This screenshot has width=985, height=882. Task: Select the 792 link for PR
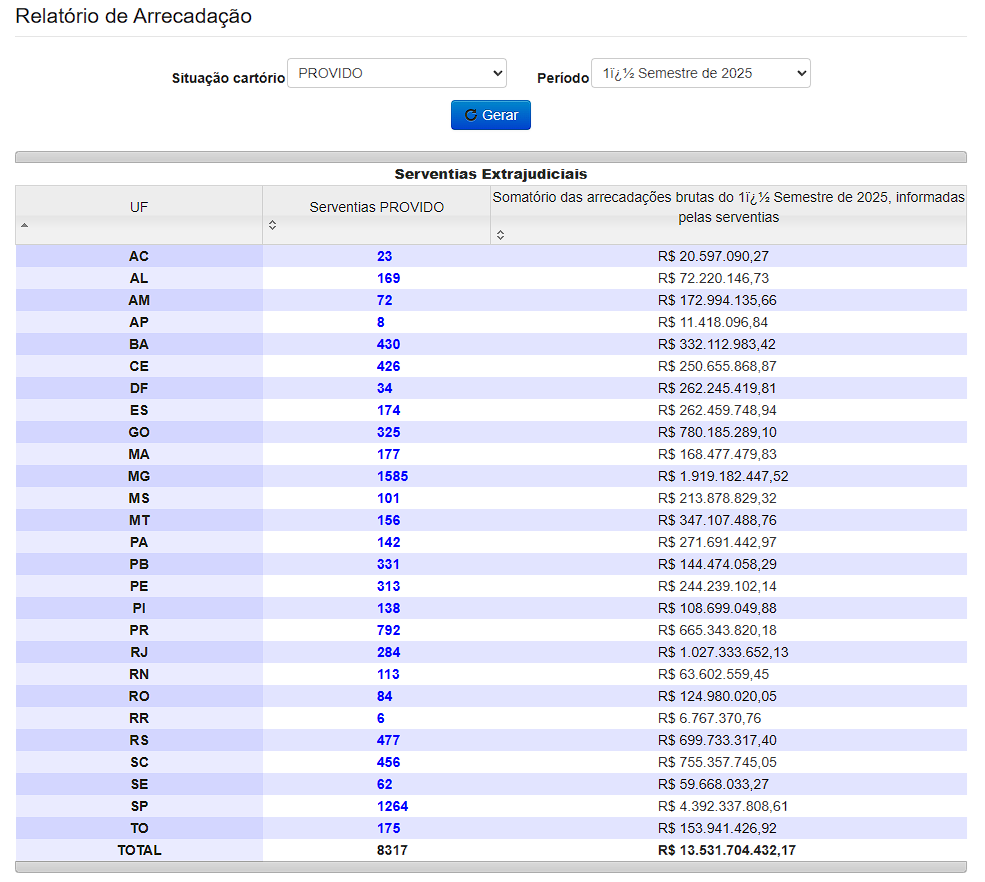pos(388,630)
